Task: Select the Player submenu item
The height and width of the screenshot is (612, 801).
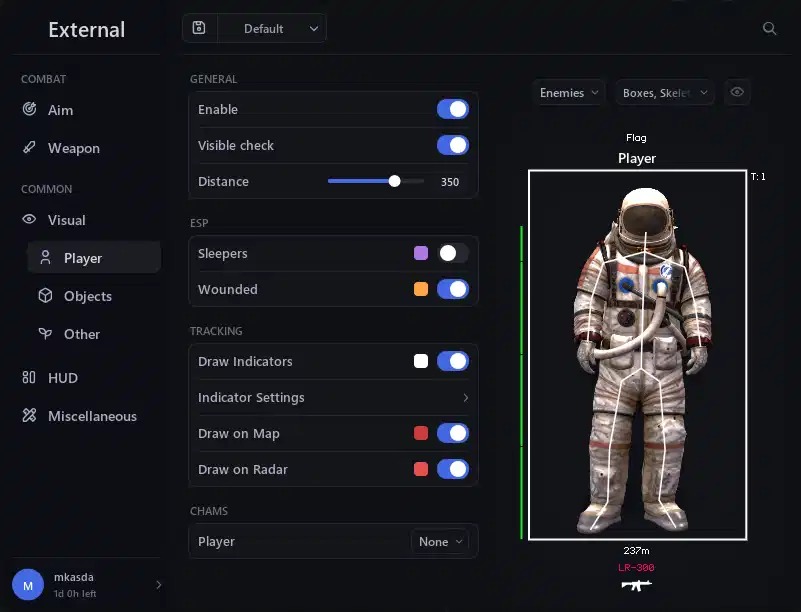Action: pyautogui.click(x=83, y=258)
